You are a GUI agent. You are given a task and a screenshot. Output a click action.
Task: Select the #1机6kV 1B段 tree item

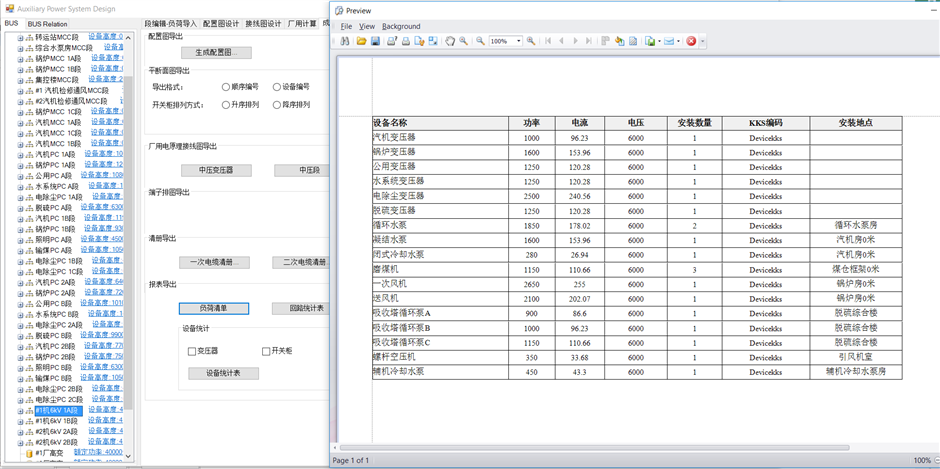tap(56, 421)
